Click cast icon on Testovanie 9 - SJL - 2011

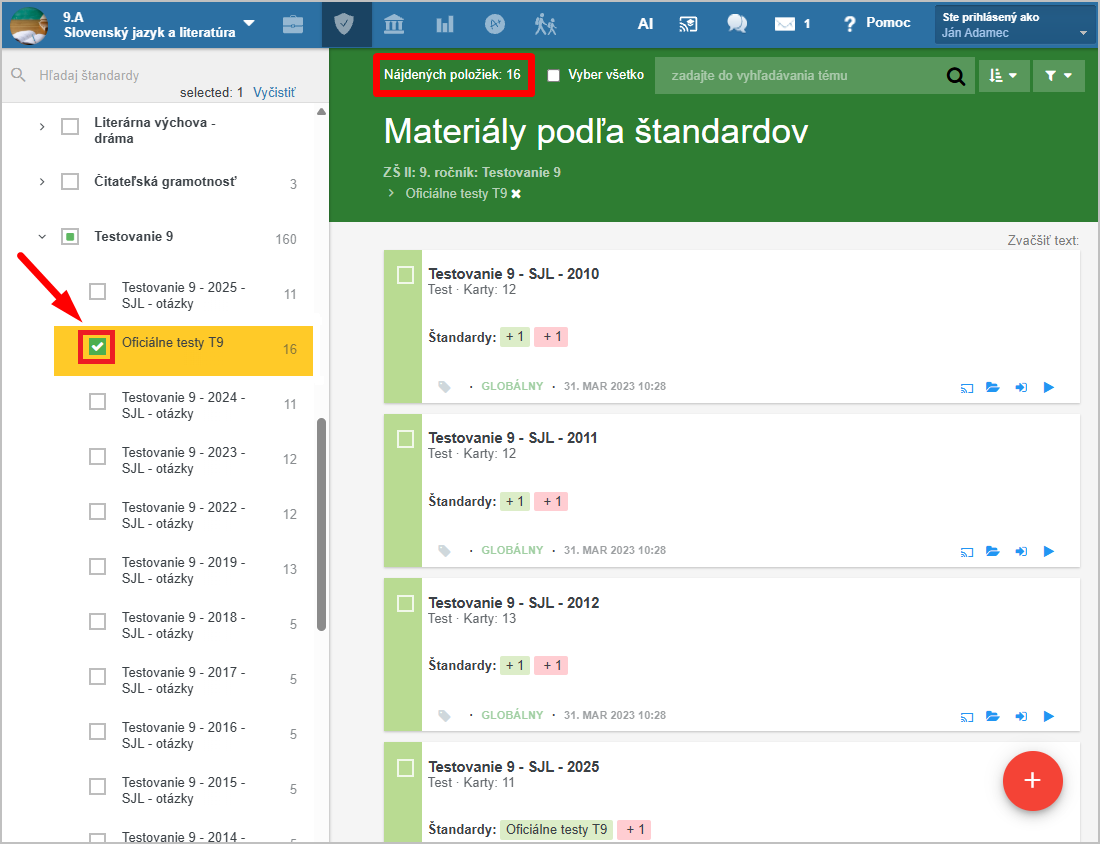(966, 551)
